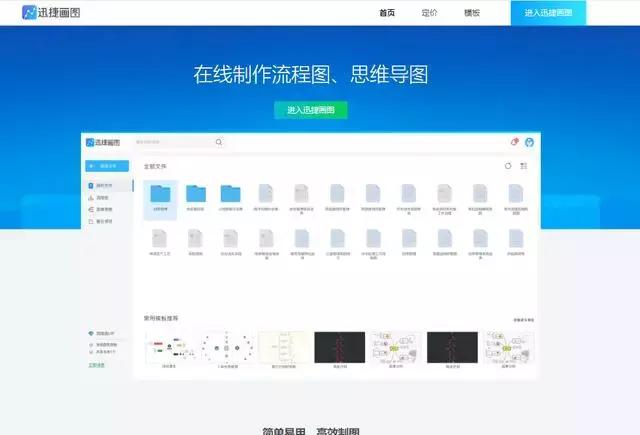Click the sidebar item with the diamond icon
The width and height of the screenshot is (640, 435).
click(101, 333)
